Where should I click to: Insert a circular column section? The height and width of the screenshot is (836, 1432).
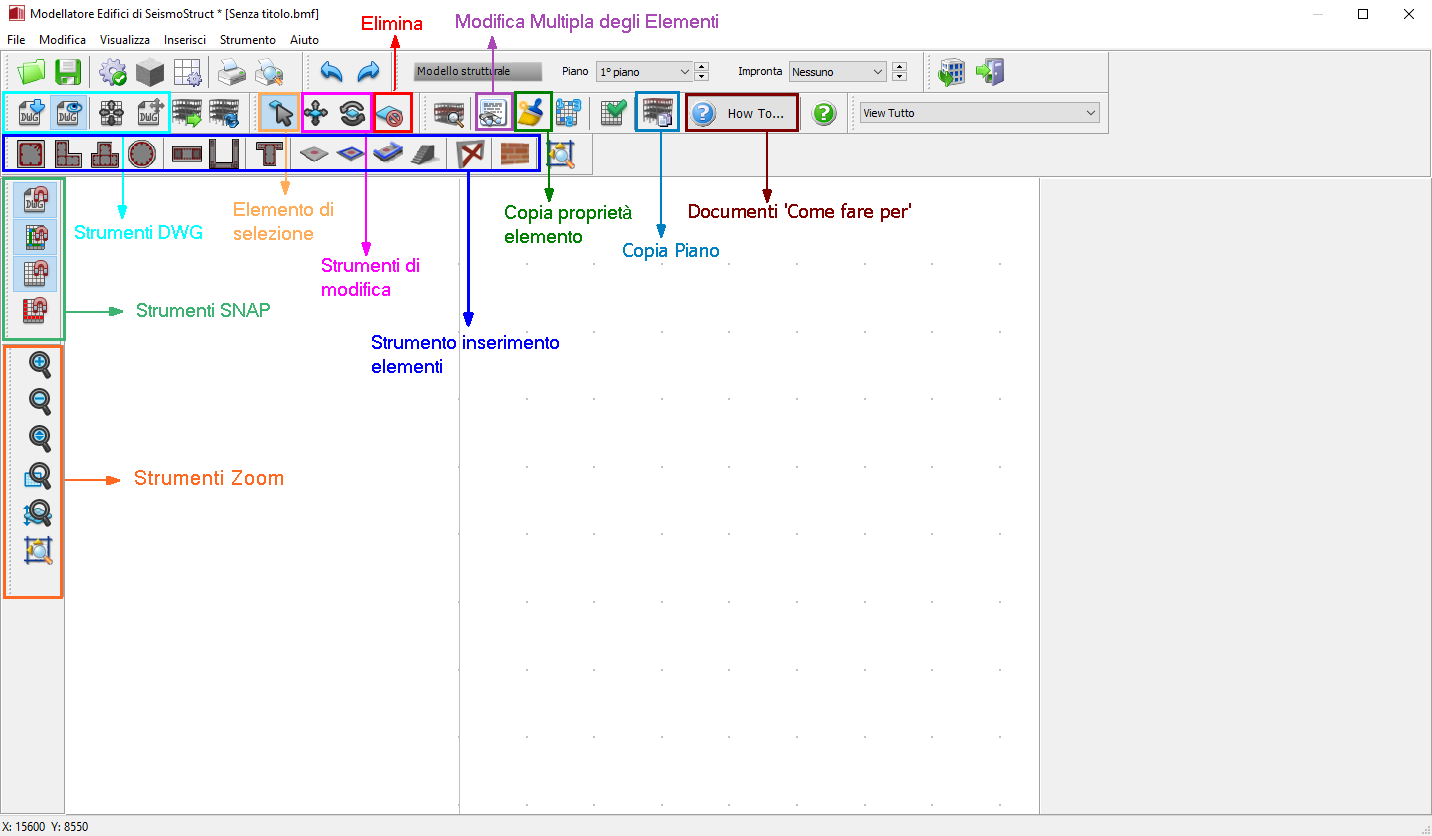click(x=143, y=154)
